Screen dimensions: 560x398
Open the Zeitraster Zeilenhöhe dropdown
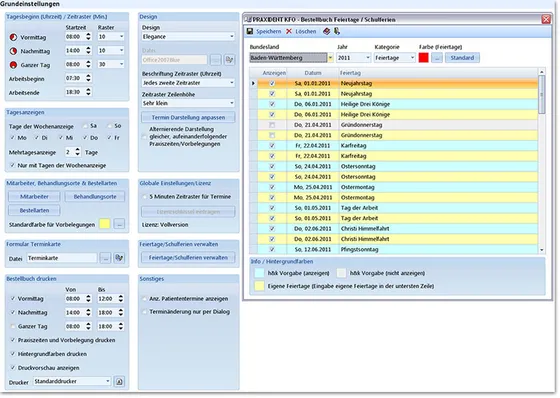pyautogui.click(x=231, y=103)
